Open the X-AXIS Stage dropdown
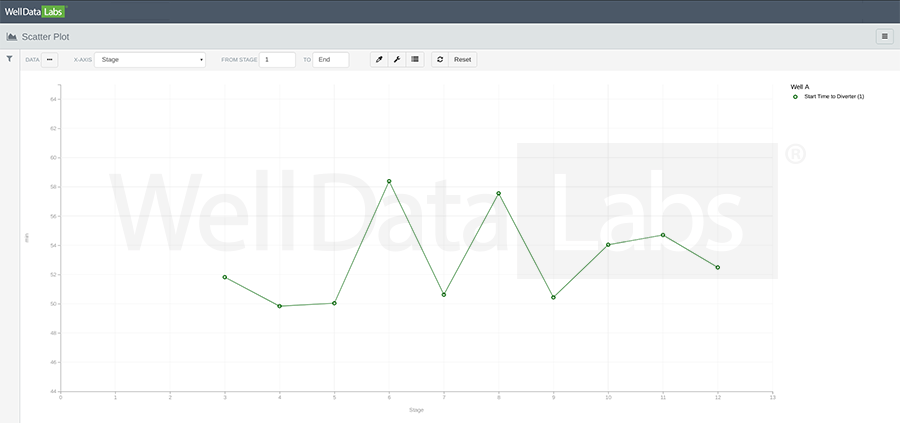The width and height of the screenshot is (900, 423). [x=150, y=60]
